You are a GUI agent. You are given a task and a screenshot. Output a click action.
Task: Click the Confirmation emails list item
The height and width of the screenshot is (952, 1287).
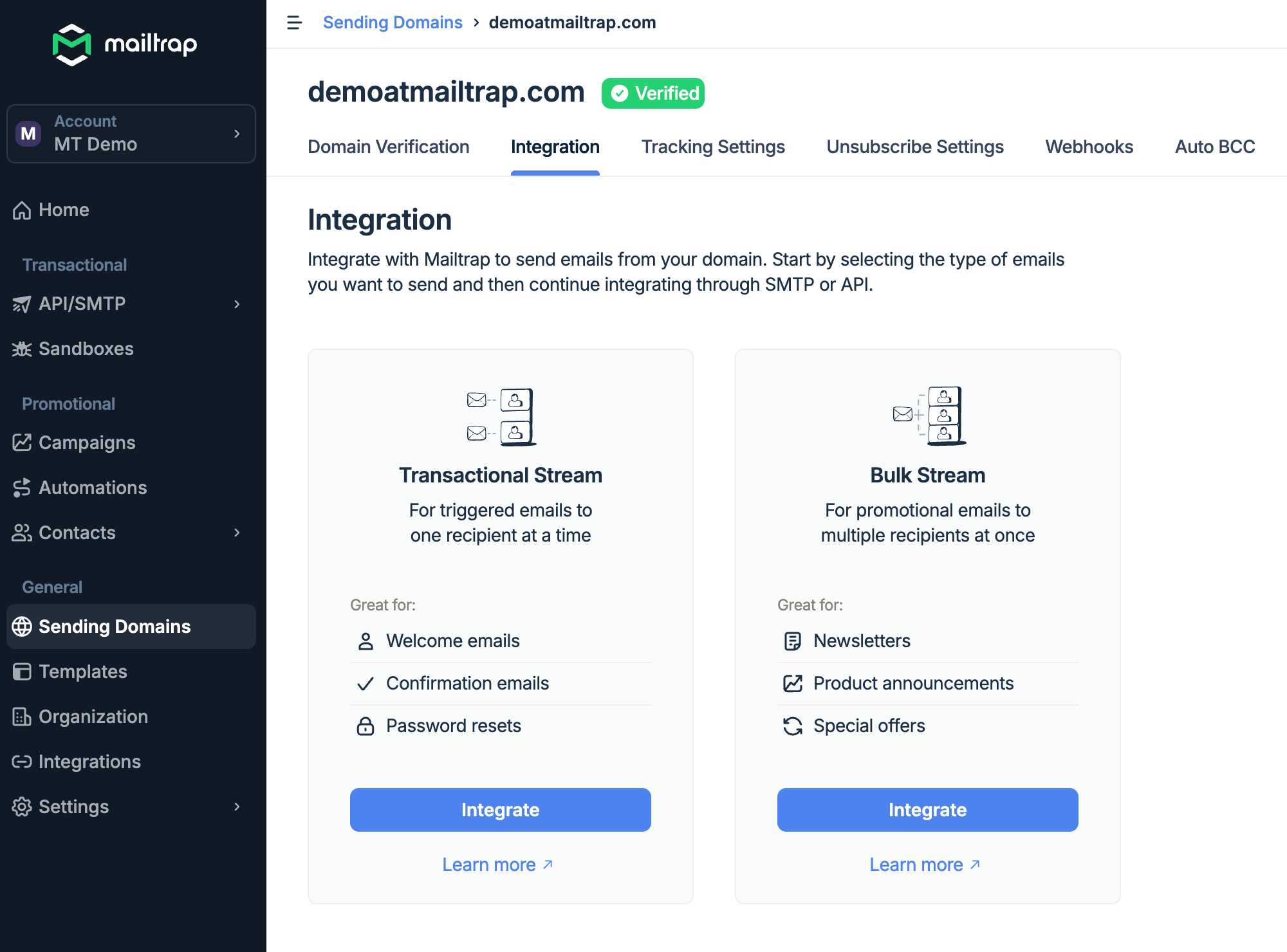501,684
